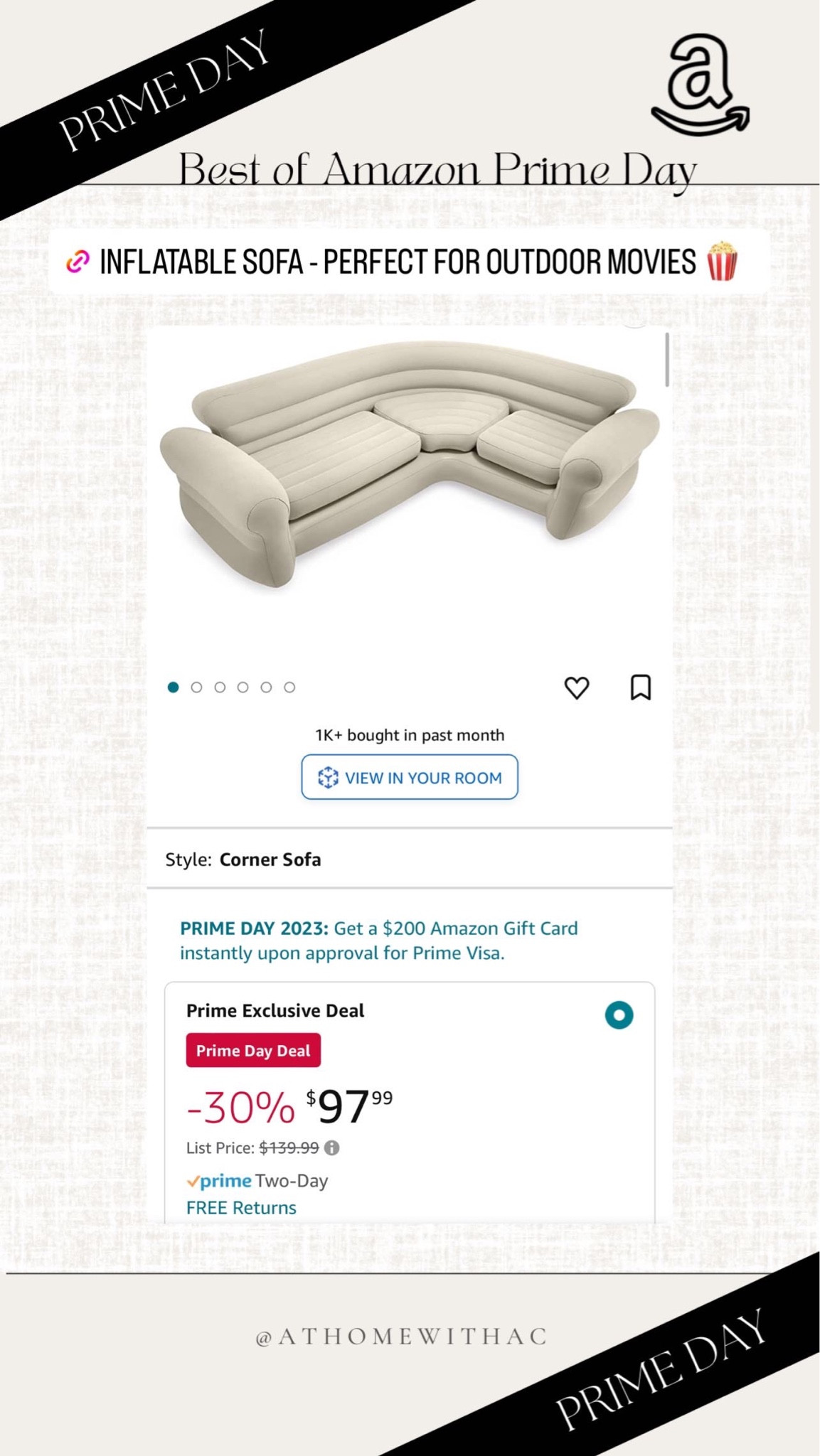Click the 1K+ bought in past month text
The height and width of the screenshot is (1456, 820).
[x=410, y=734]
